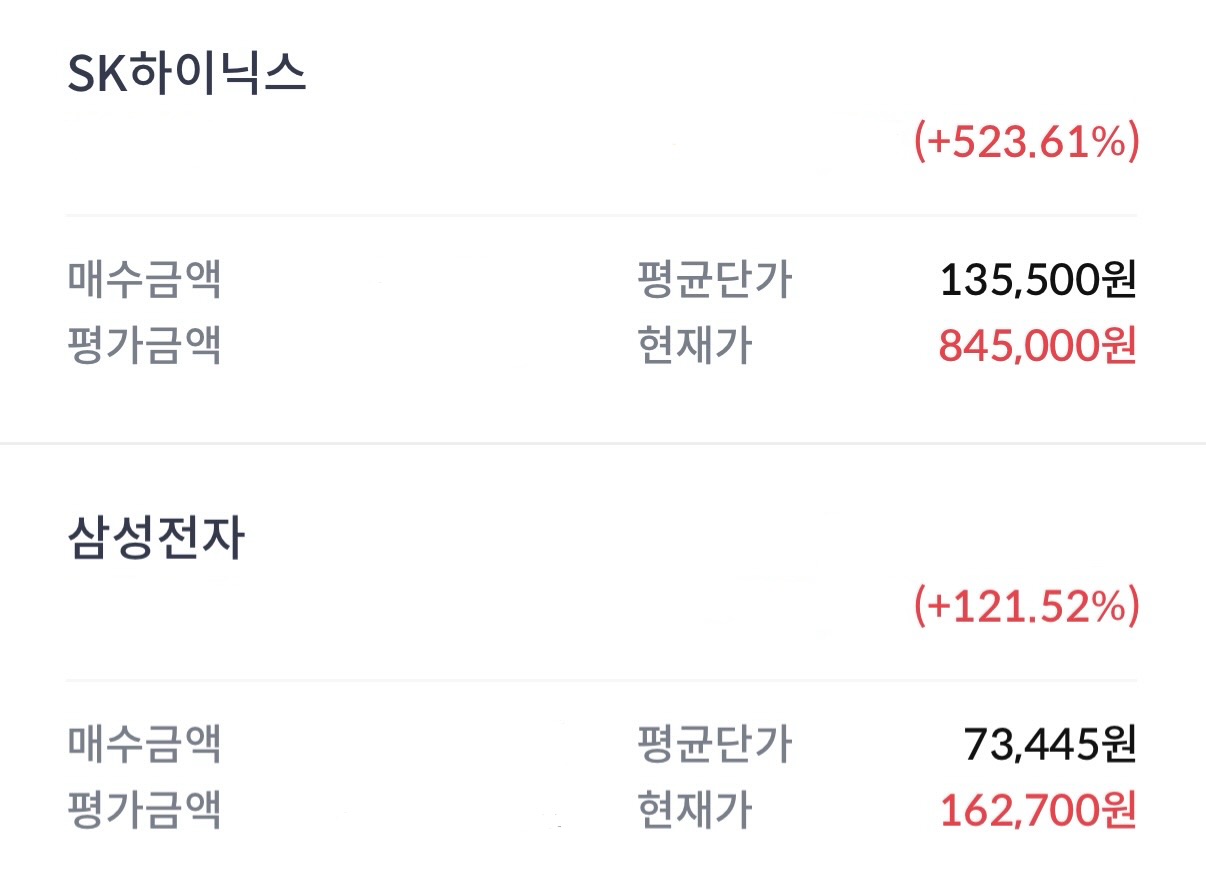Image resolution: width=1206 pixels, height=884 pixels.
Task: Click 현재가 label in SK하이닉스 section
Action: tap(694, 346)
